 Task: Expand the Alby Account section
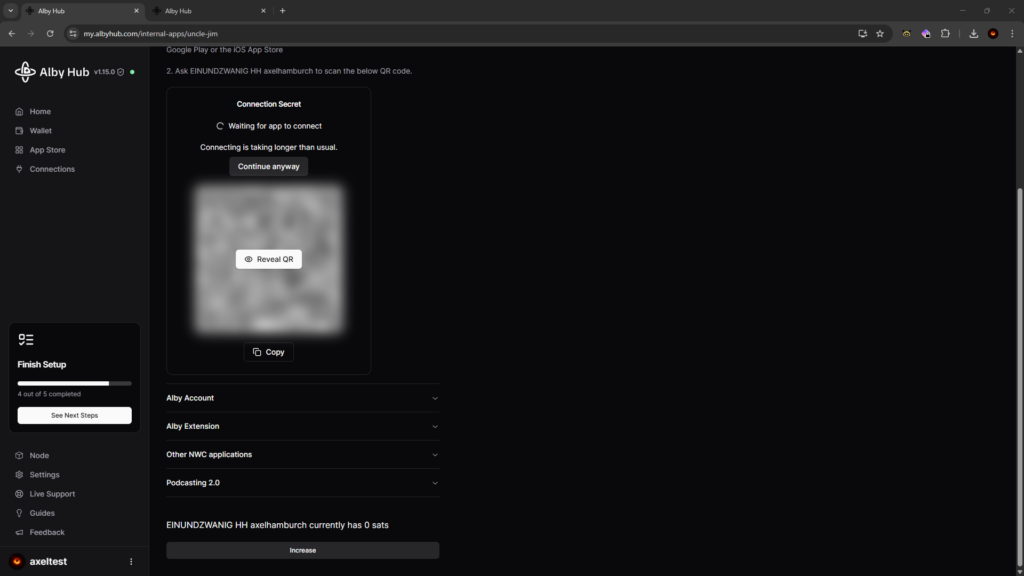point(302,398)
